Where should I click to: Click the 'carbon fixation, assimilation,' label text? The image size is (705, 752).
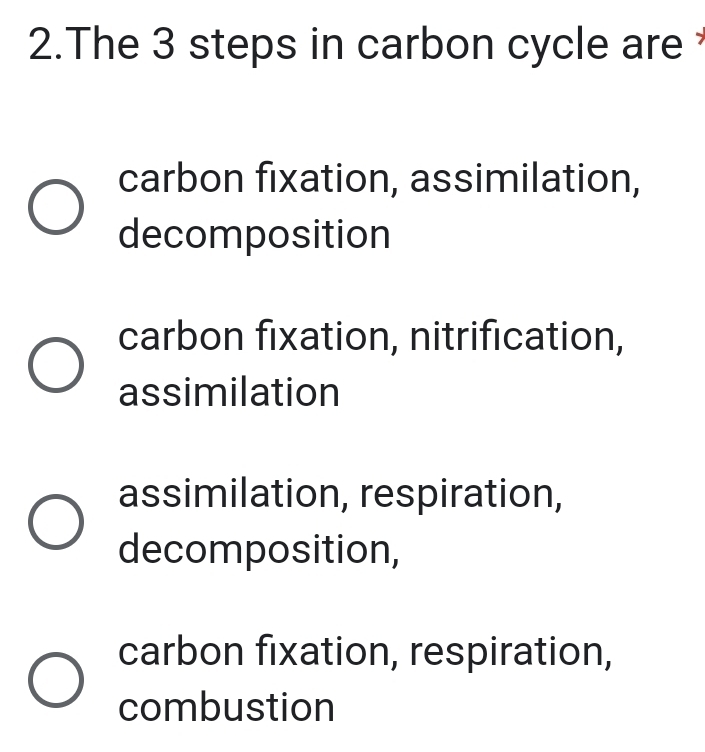[x=379, y=179]
